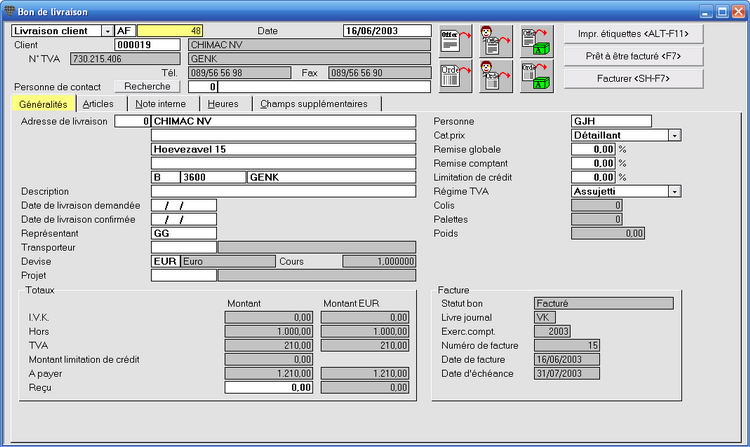The height and width of the screenshot is (447, 750).
Task: Close the Bon de livraison window
Action: (738, 11)
